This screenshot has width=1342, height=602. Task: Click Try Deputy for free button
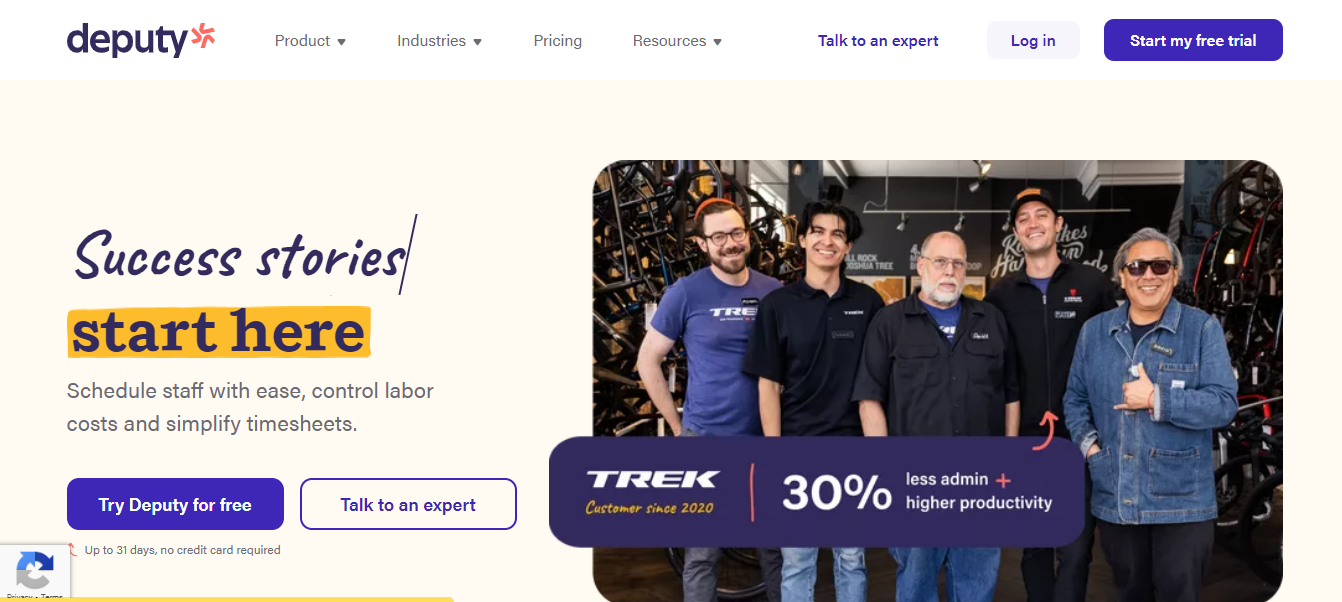(175, 504)
